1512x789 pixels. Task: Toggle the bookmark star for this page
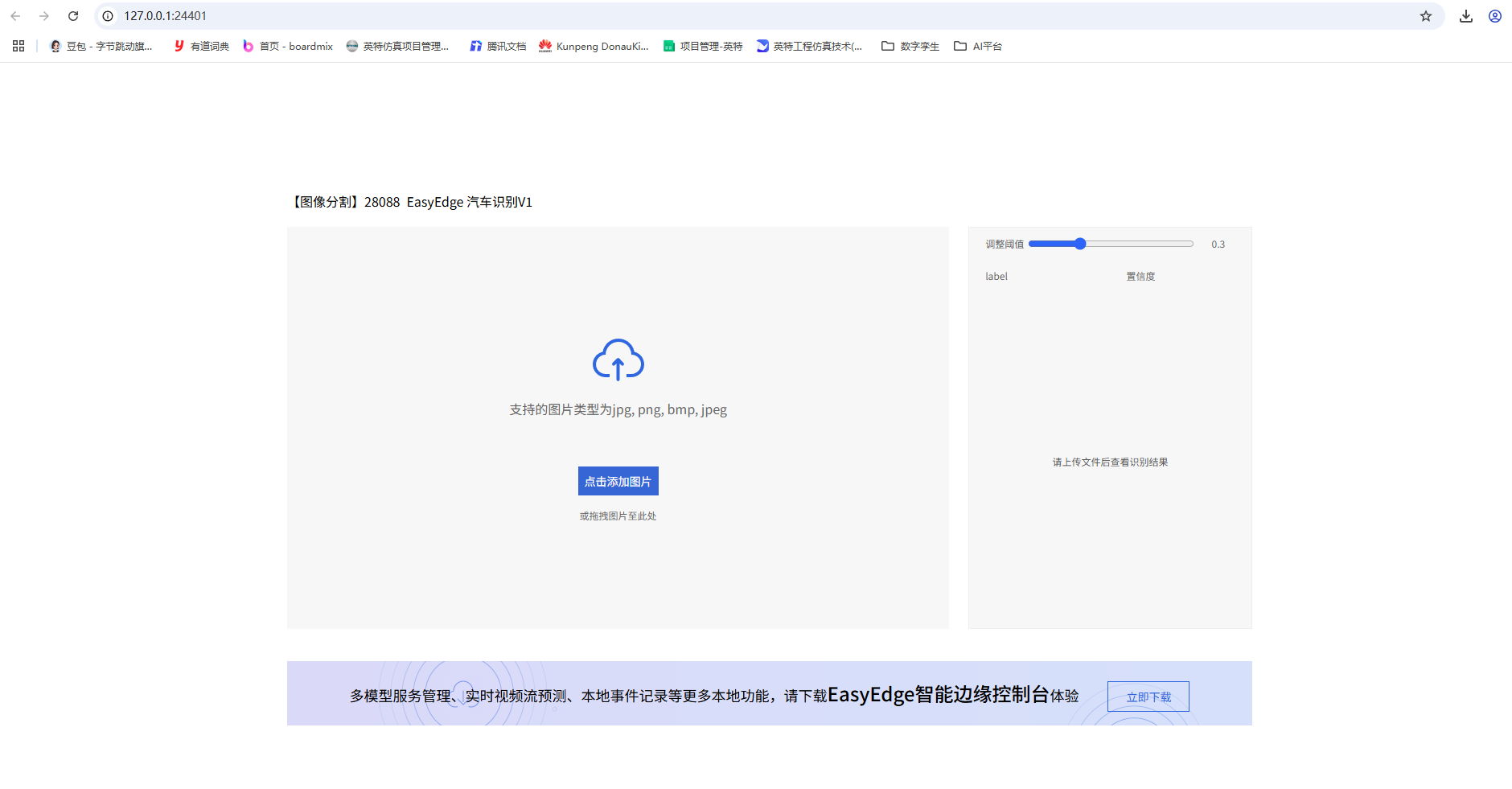click(x=1426, y=15)
